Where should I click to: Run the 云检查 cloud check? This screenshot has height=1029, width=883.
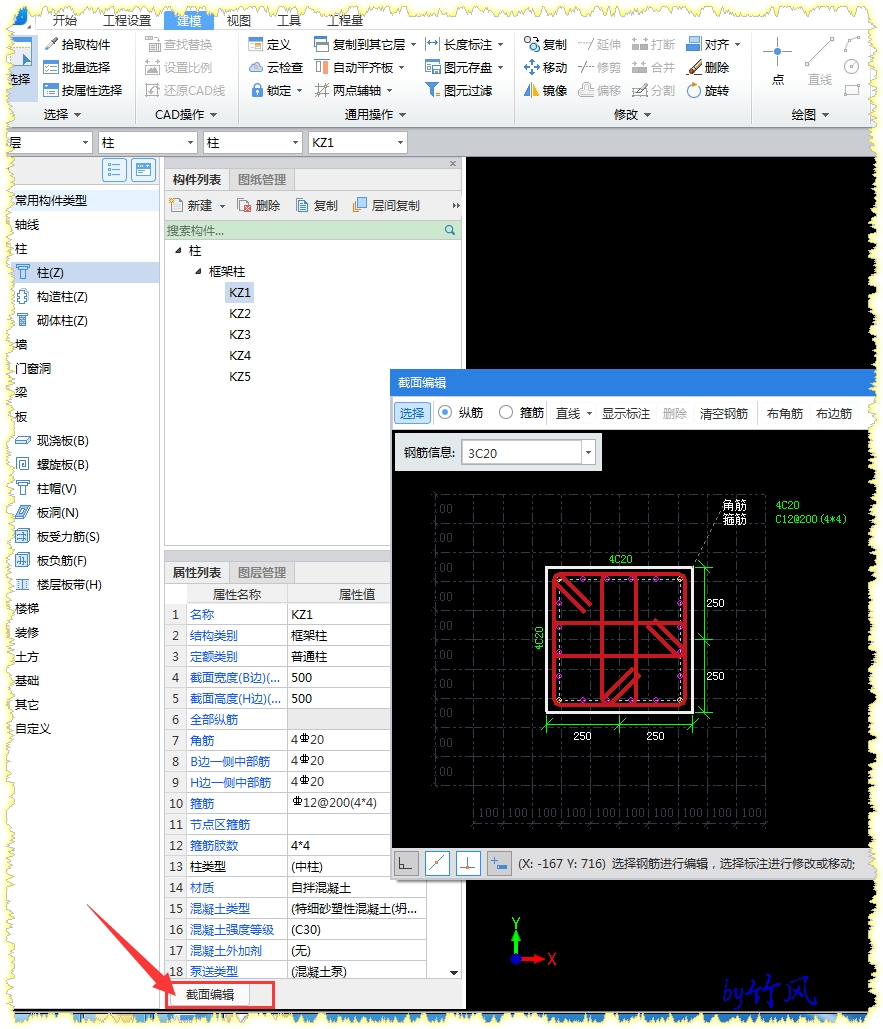[276, 68]
